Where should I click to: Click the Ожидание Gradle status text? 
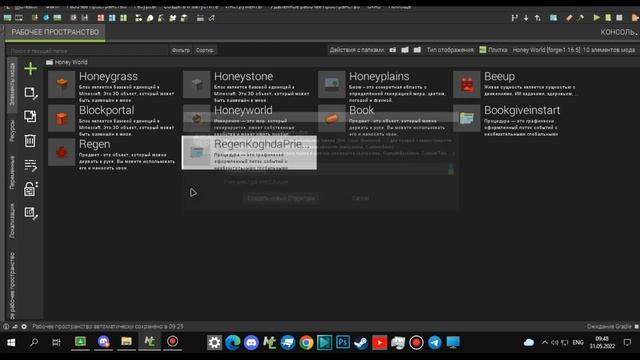coord(608,327)
